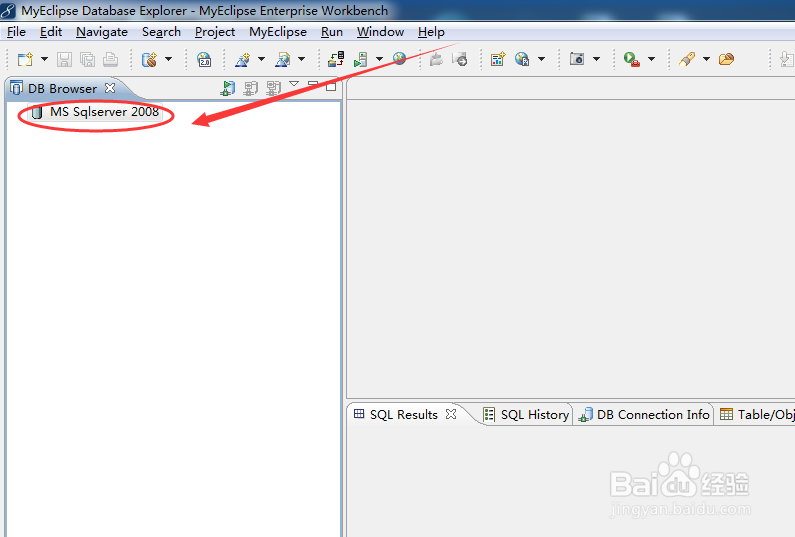Open the Window menu
795x537 pixels.
tap(380, 32)
